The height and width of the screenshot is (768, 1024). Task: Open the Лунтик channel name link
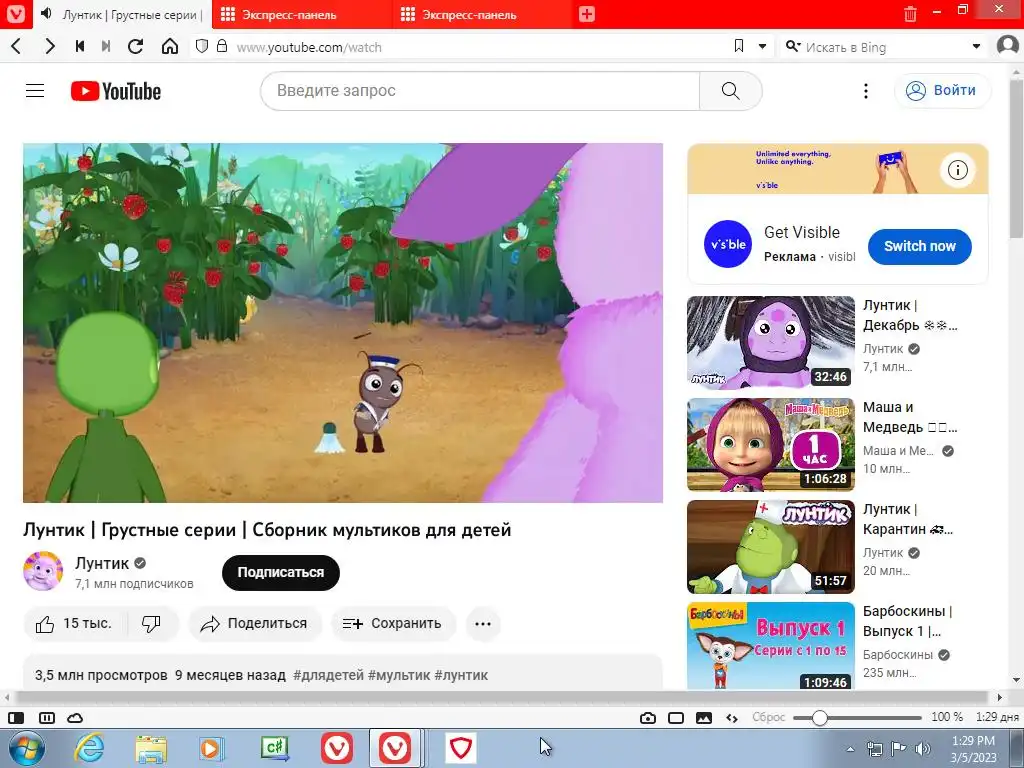coord(102,563)
